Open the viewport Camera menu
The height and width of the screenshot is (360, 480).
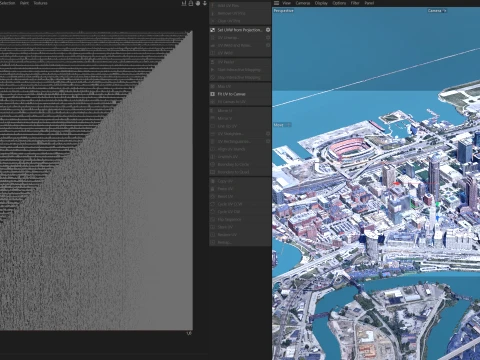(303, 3)
